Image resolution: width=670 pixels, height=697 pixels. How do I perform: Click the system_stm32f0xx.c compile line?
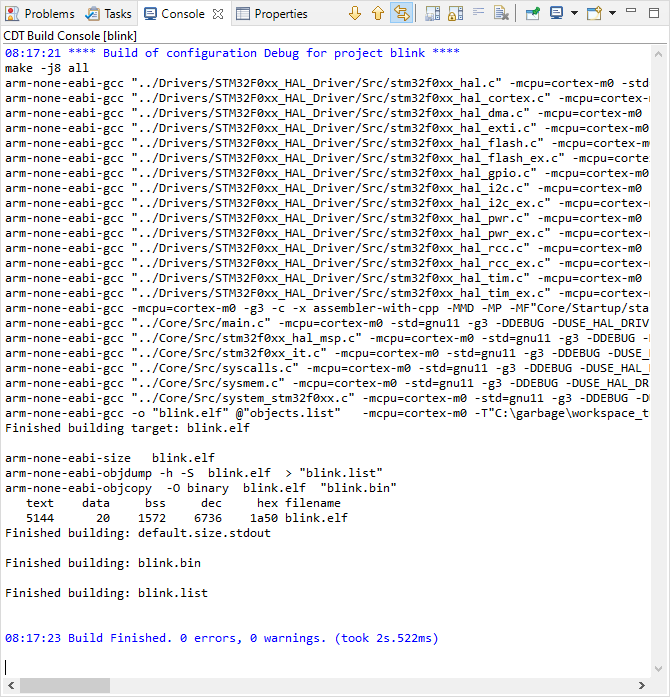click(327, 398)
